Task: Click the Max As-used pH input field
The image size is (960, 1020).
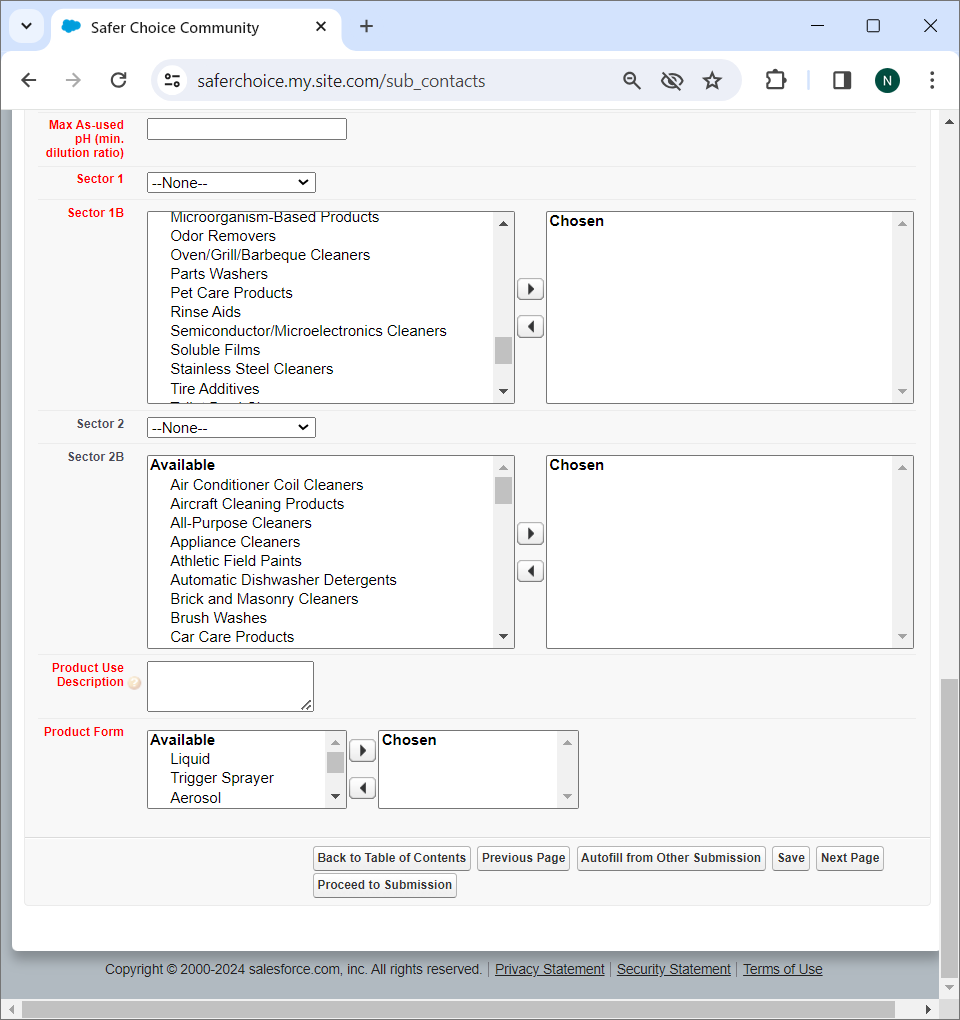Action: click(x=246, y=129)
